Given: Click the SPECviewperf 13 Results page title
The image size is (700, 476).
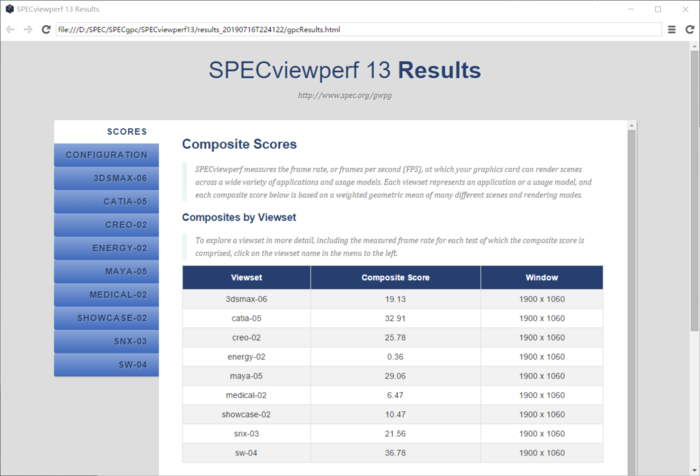Looking at the screenshot, I should tap(345, 70).
